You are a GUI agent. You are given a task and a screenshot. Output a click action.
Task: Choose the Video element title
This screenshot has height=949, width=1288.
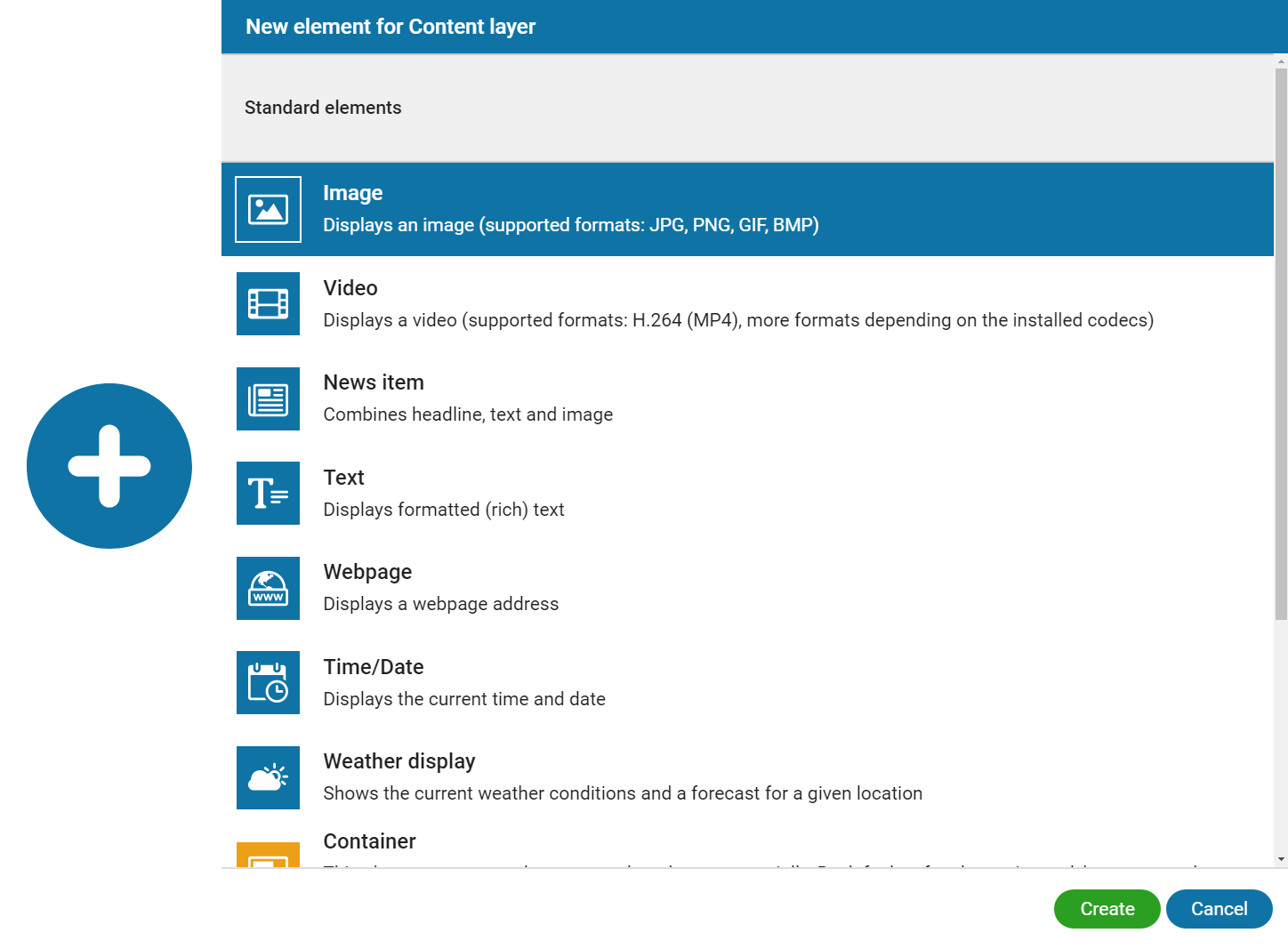click(350, 288)
